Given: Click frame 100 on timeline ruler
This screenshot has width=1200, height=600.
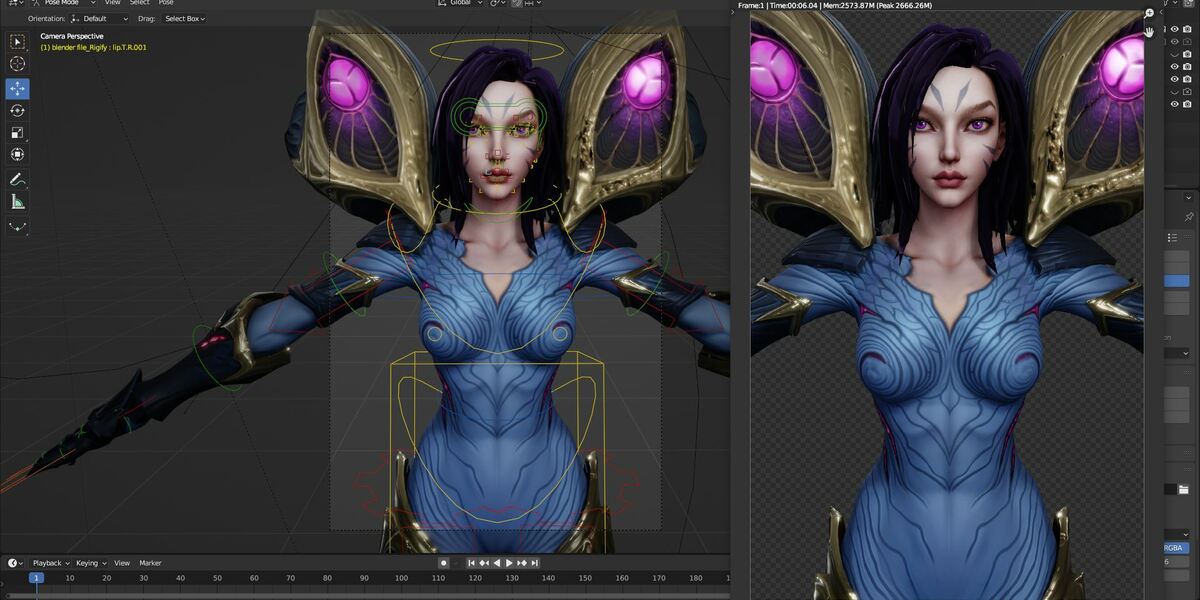Looking at the screenshot, I should tap(401, 578).
